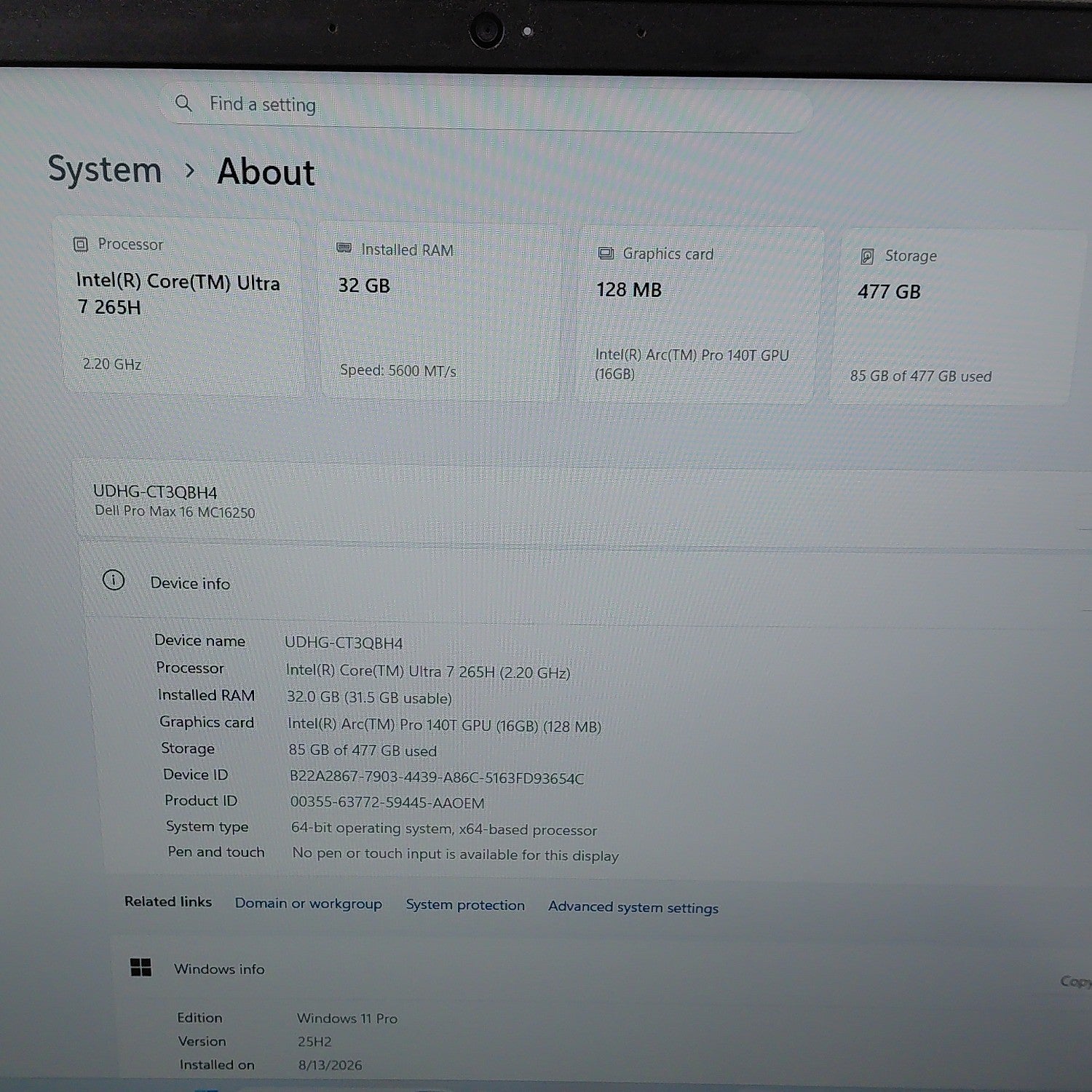The width and height of the screenshot is (1092, 1092).
Task: Click the Graphics card monitor icon
Action: [606, 253]
